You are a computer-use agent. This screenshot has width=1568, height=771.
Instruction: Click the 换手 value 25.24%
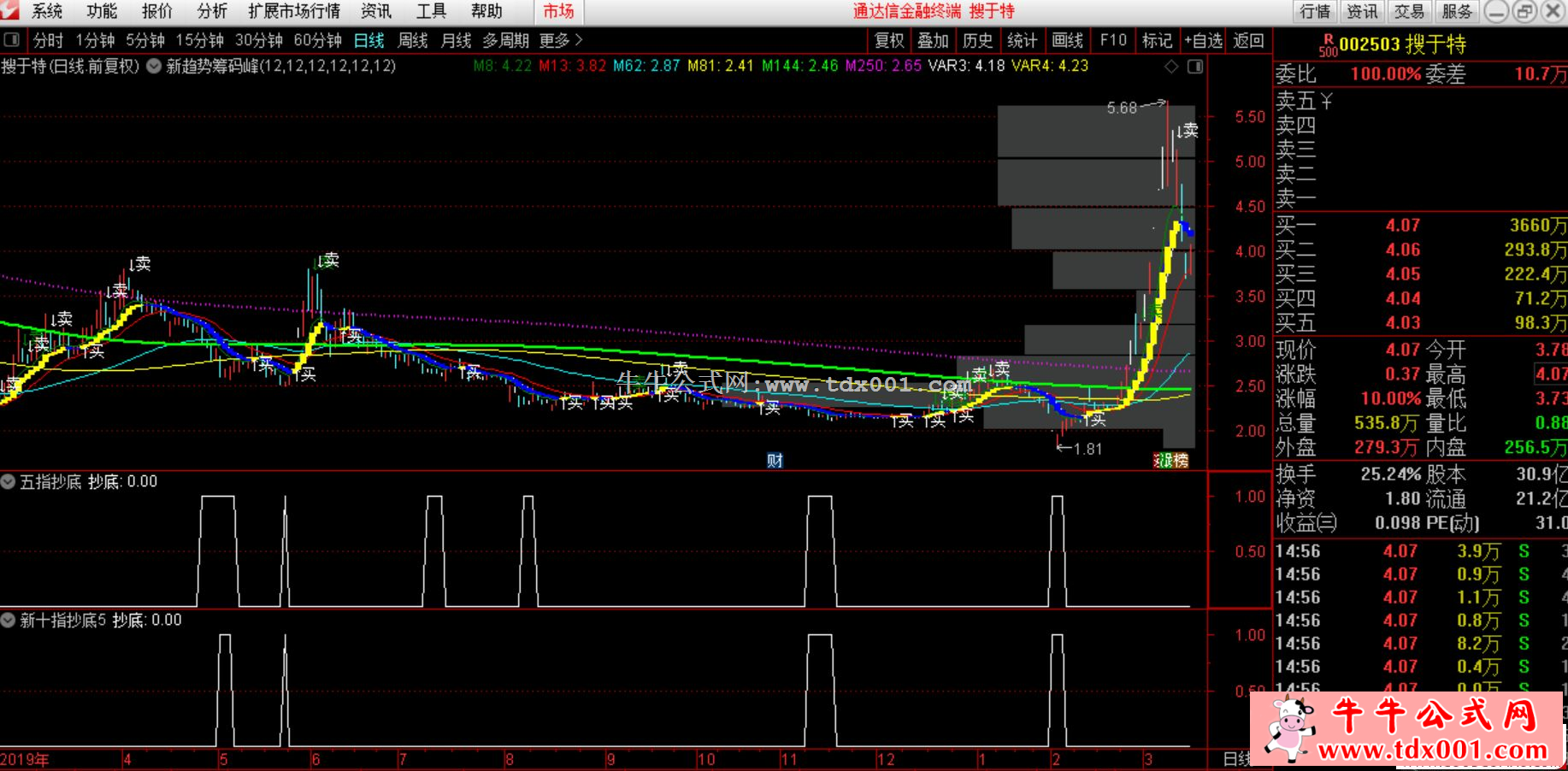click(x=1391, y=474)
